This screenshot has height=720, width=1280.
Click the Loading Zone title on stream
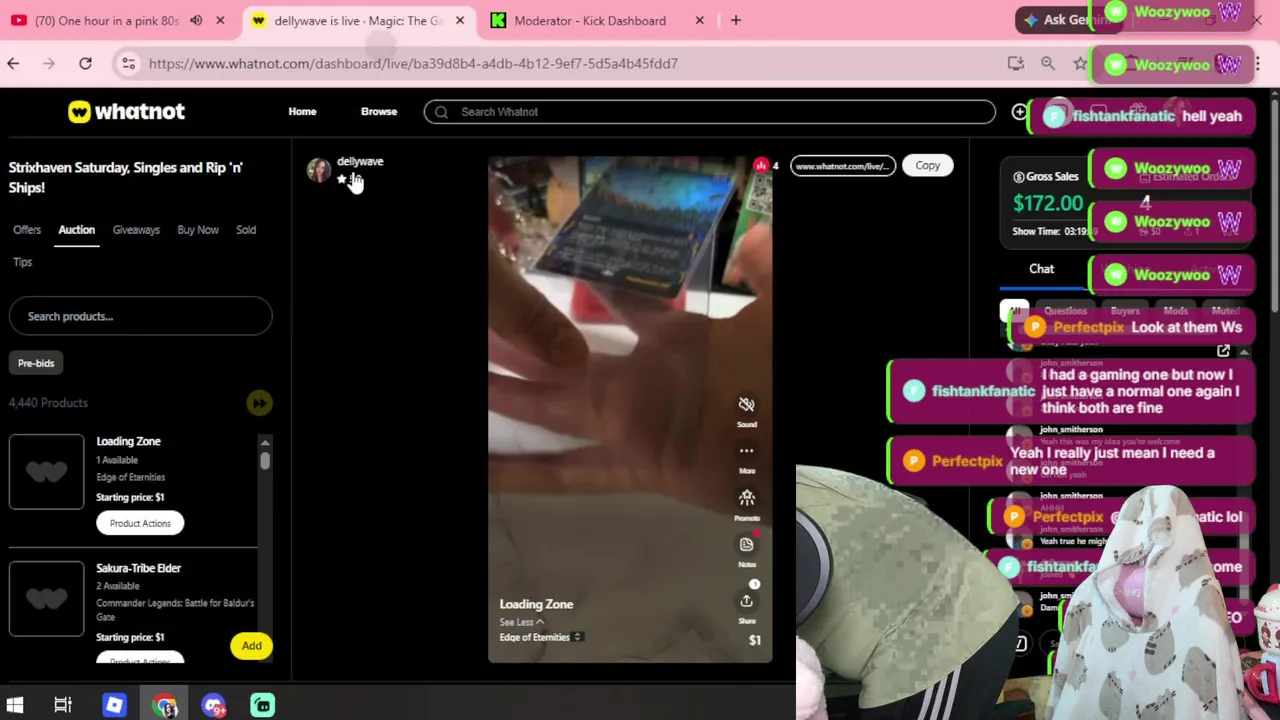(536, 604)
